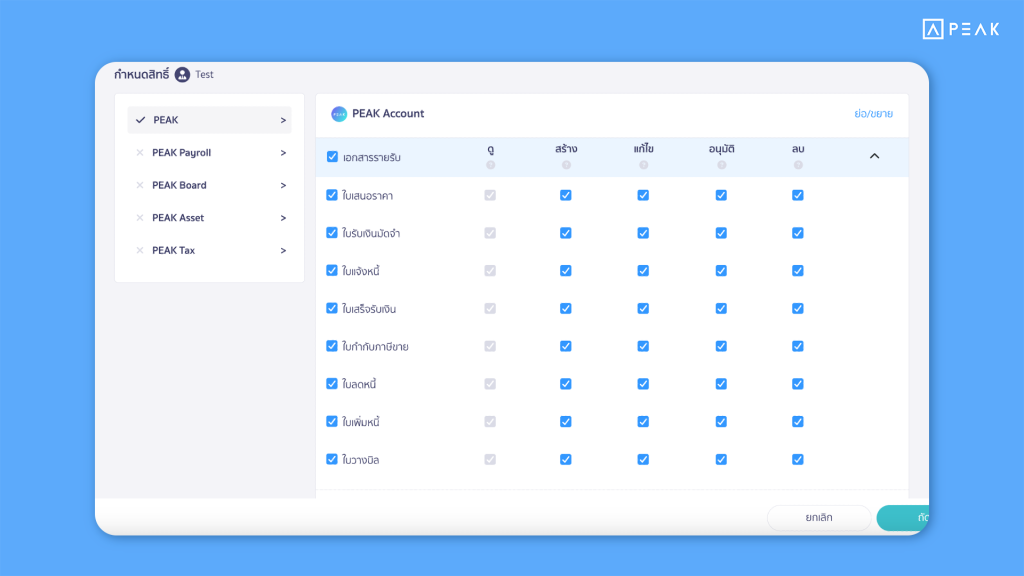The width and height of the screenshot is (1024, 576).
Task: Toggle the ใบวางบิล row checkbox
Action: pos(332,460)
